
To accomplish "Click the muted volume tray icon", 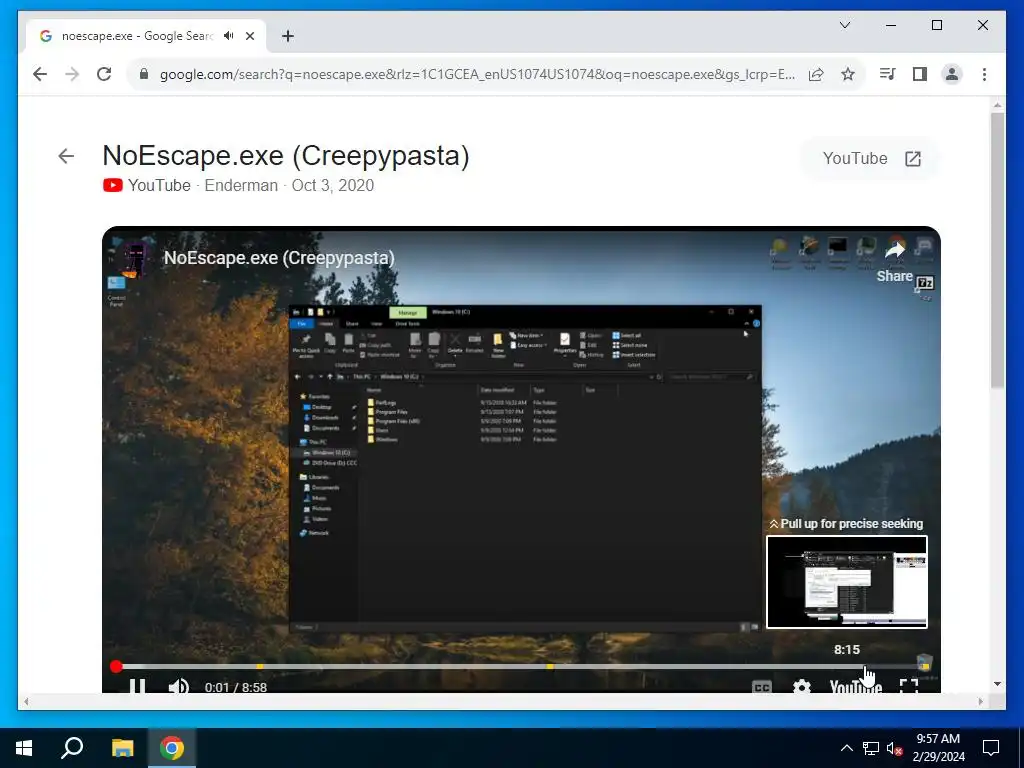I will 894,748.
